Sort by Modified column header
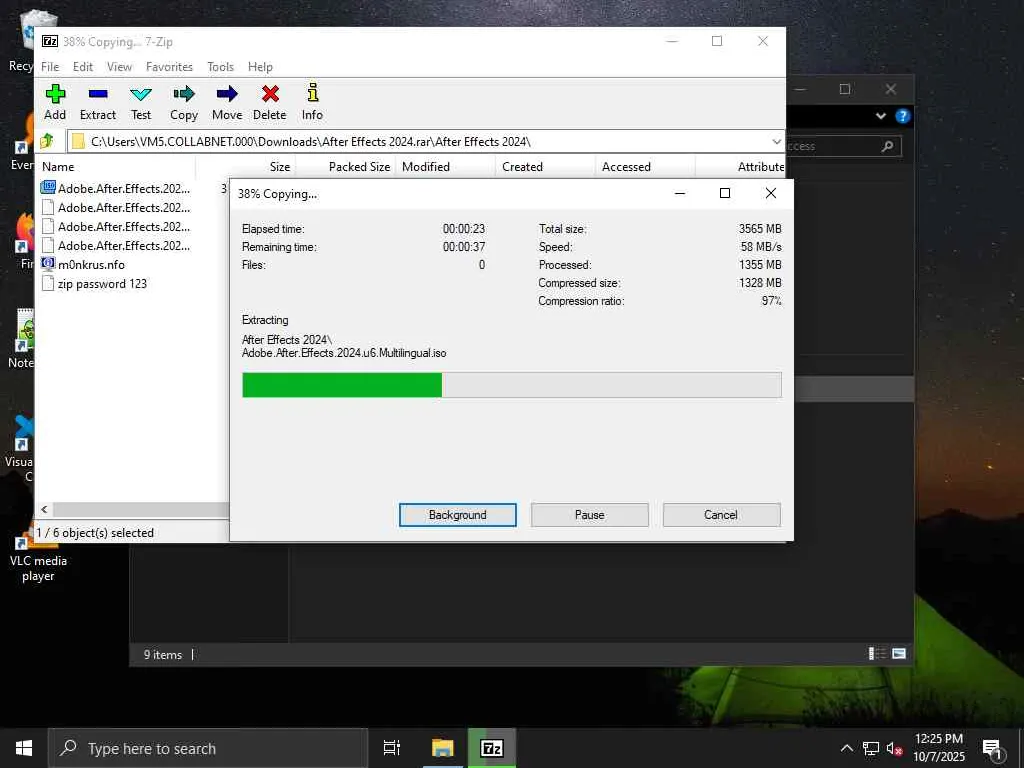Screen dimensions: 1024x768 (x=445, y=167)
